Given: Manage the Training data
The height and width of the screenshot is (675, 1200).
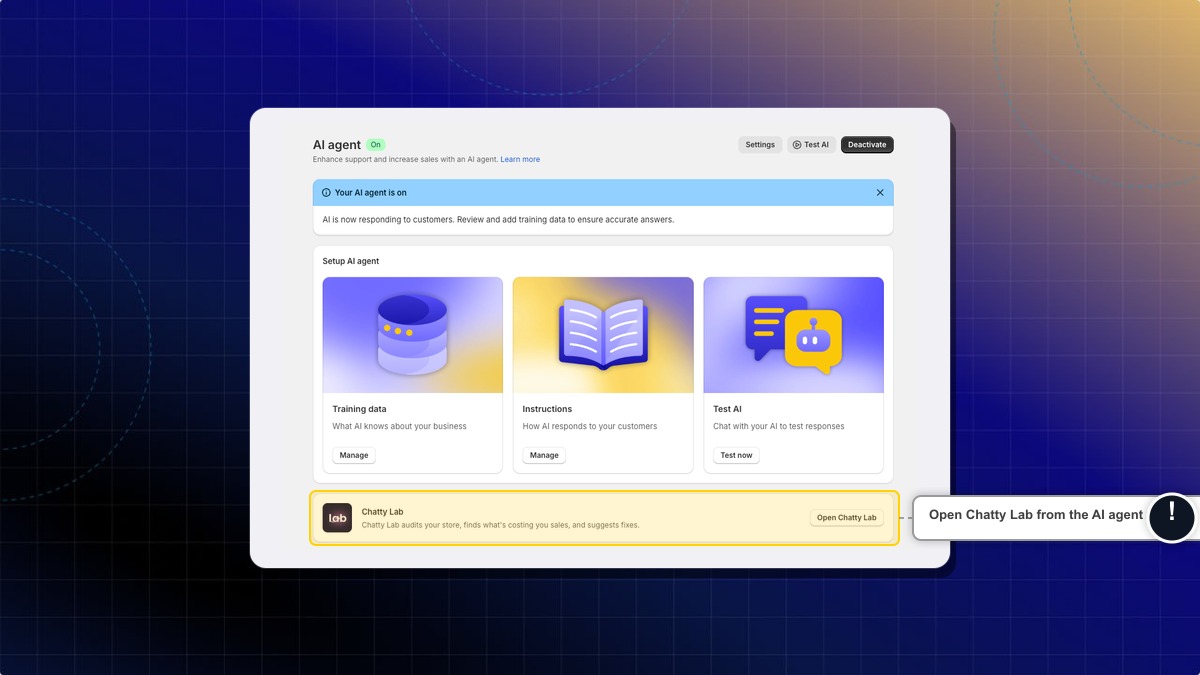Looking at the screenshot, I should [x=354, y=455].
